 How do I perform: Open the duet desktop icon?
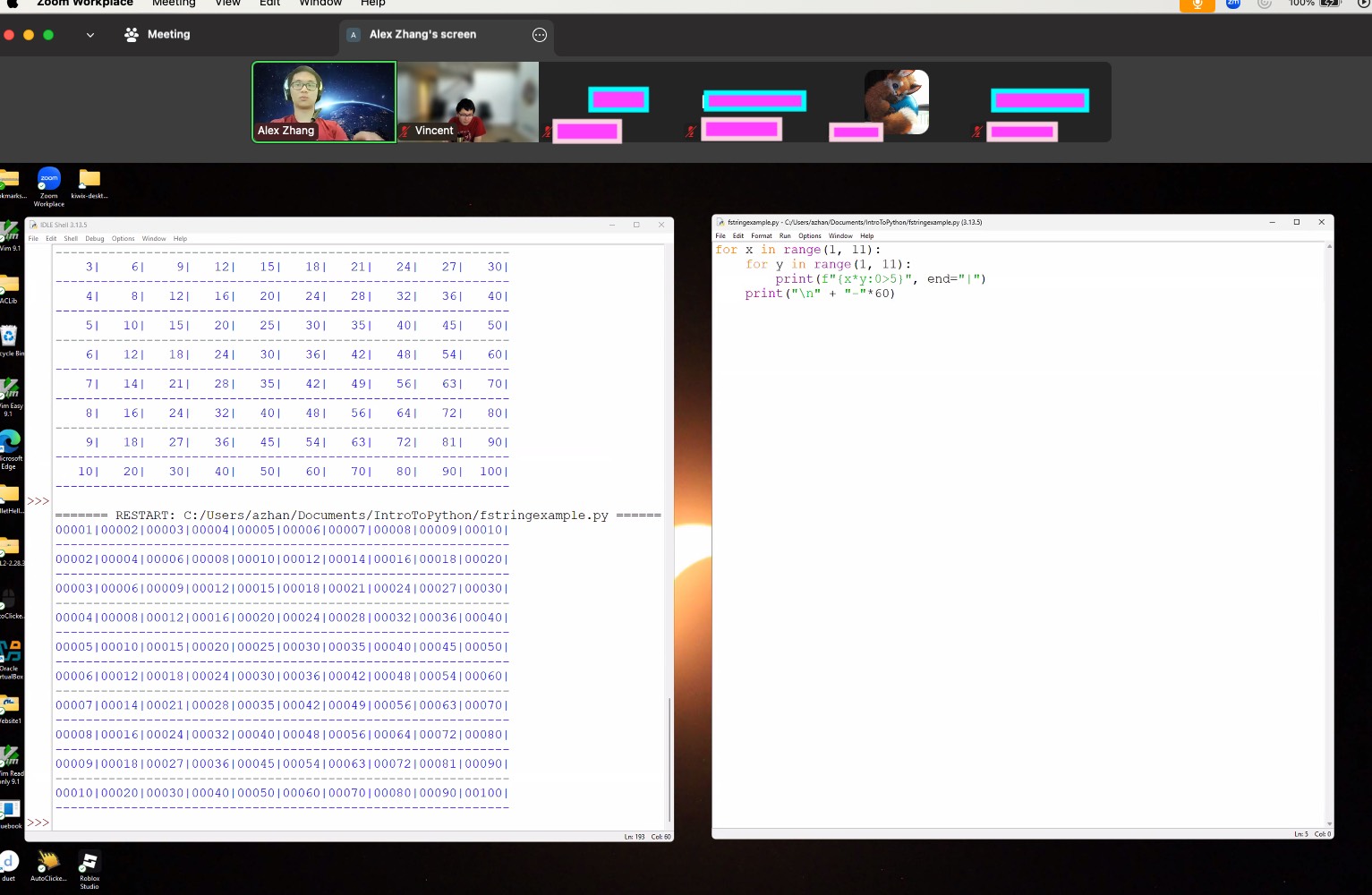[x=9, y=865]
